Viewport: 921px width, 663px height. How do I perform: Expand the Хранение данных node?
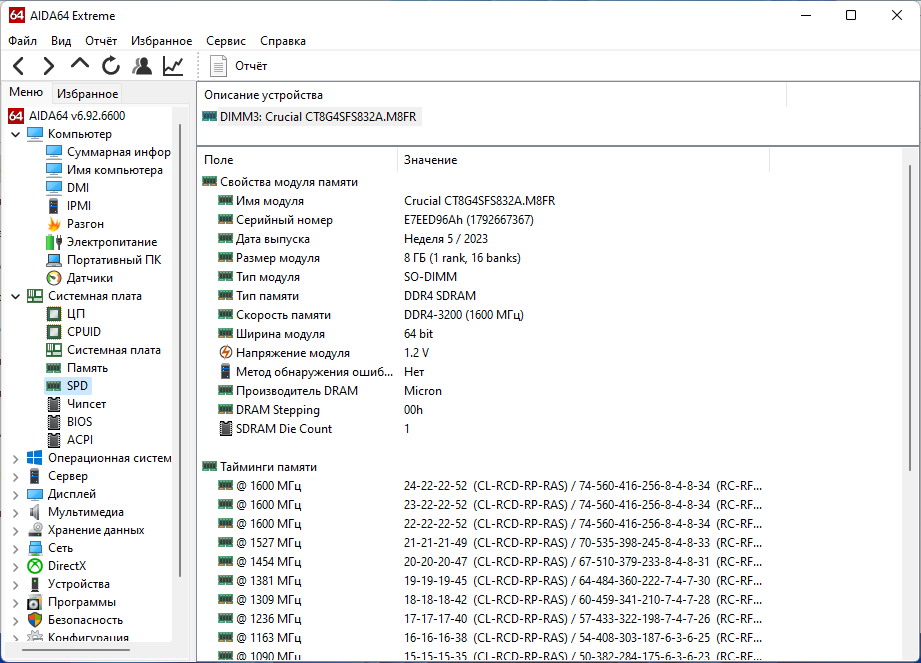[x=16, y=531]
